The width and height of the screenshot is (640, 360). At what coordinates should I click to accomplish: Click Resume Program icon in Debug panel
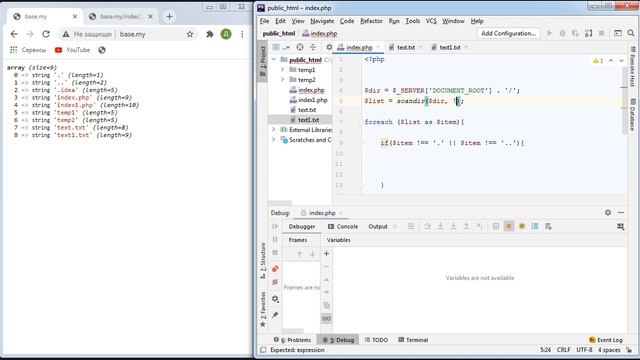click(275, 227)
